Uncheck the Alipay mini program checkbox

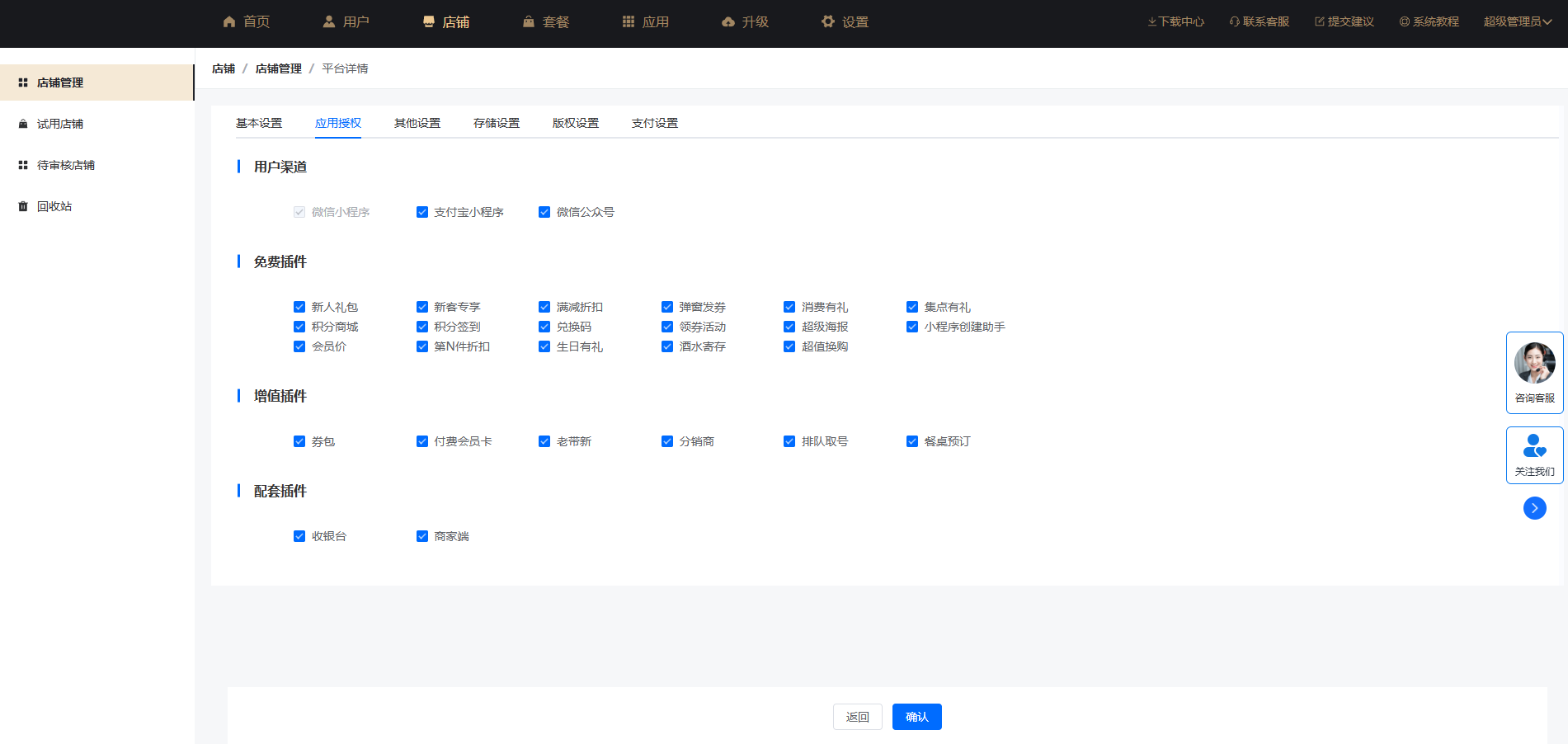click(x=422, y=212)
